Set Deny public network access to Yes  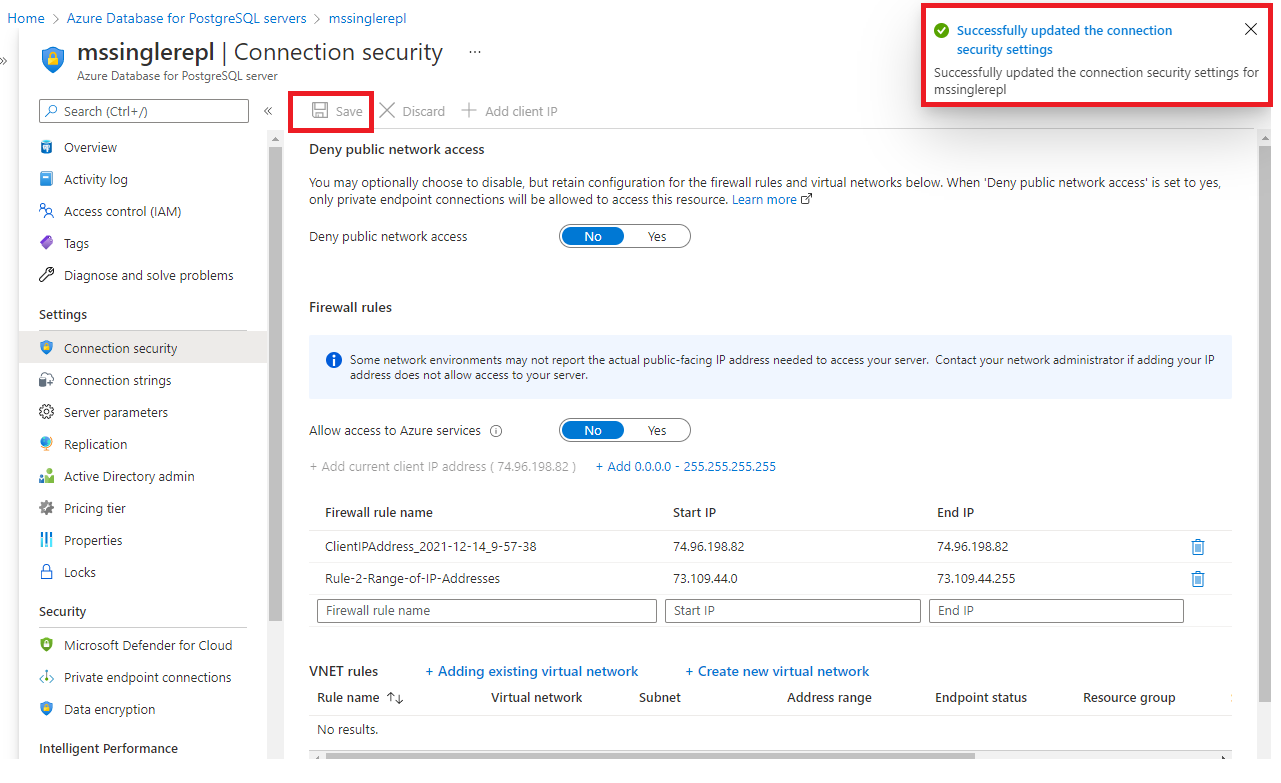(x=657, y=237)
